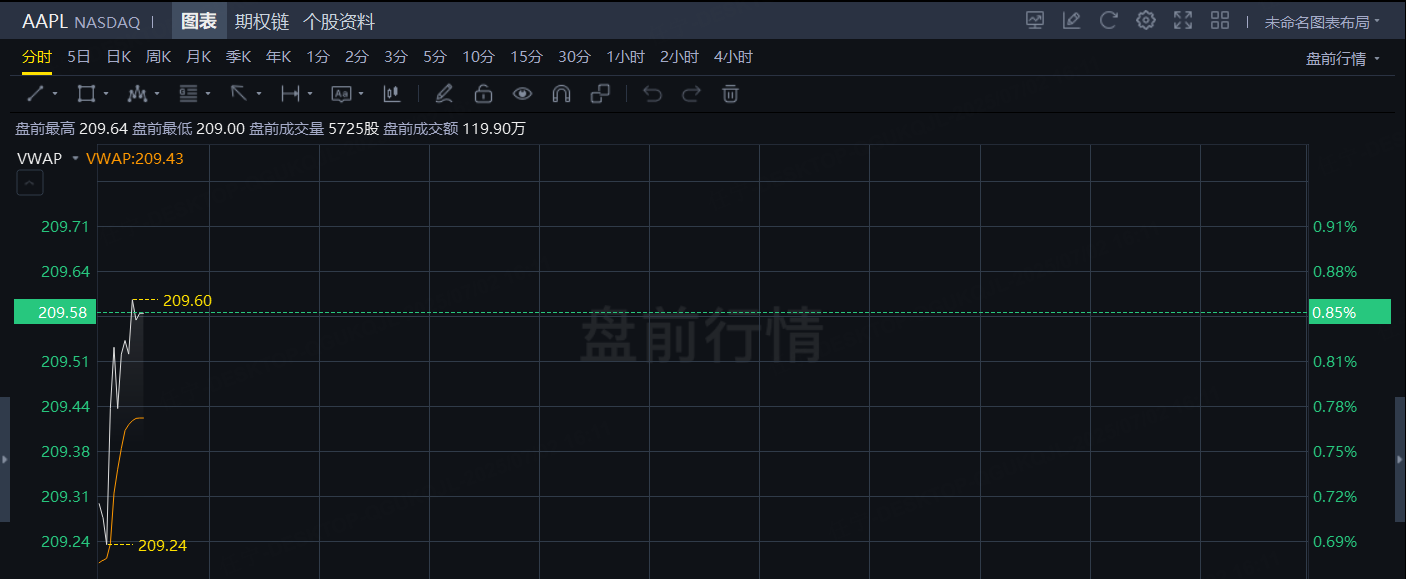Open the chart indicators icon

[x=392, y=94]
